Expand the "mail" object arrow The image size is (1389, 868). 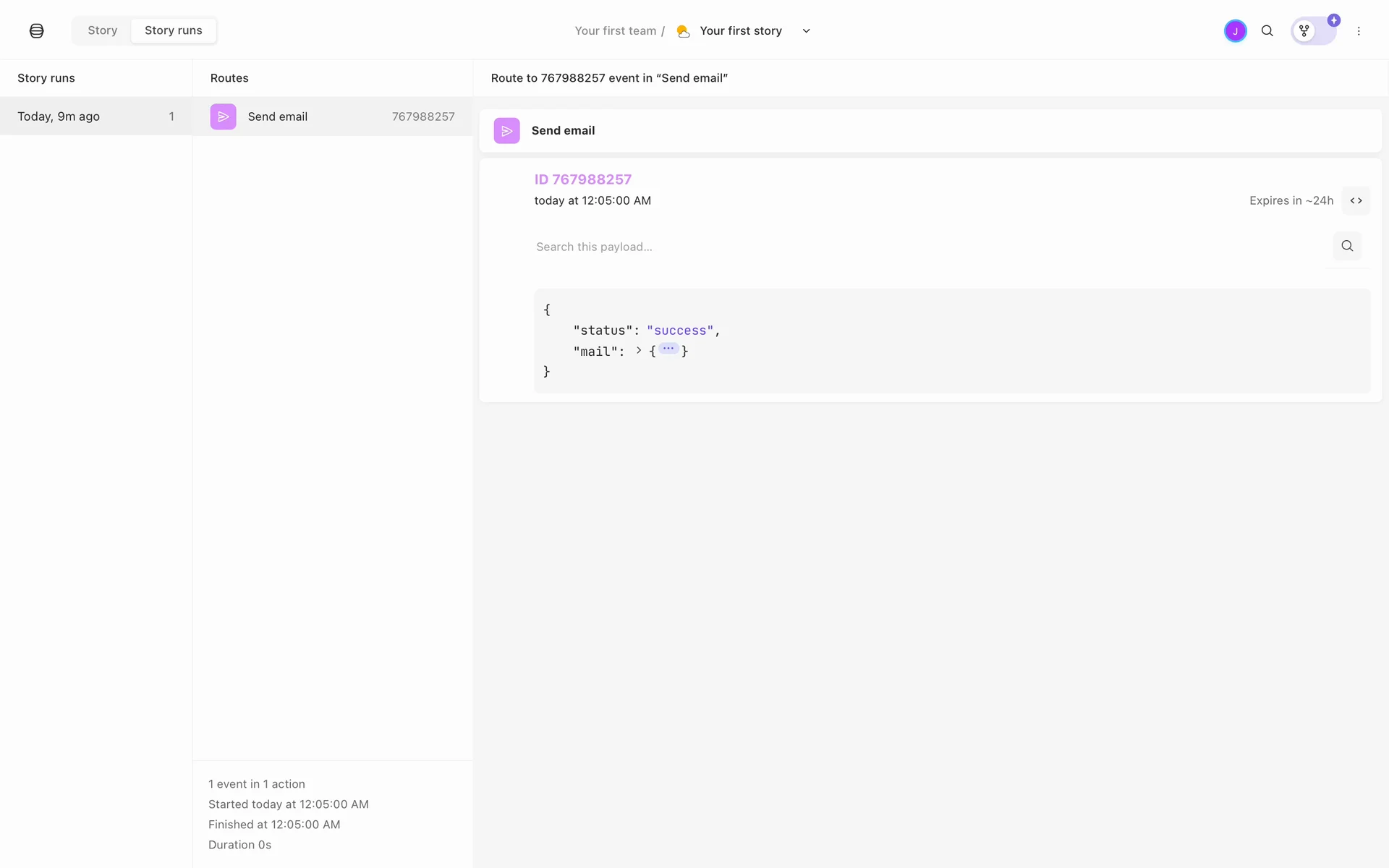click(x=638, y=350)
